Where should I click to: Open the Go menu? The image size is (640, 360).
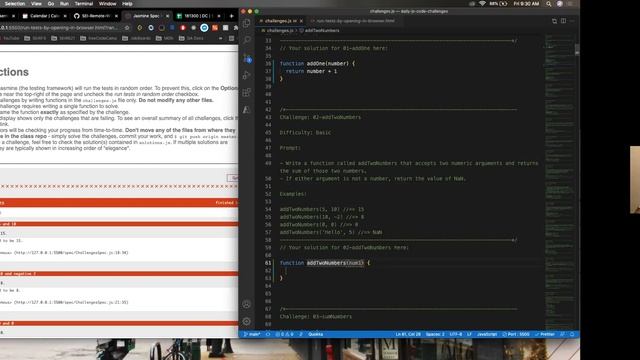(51, 4)
